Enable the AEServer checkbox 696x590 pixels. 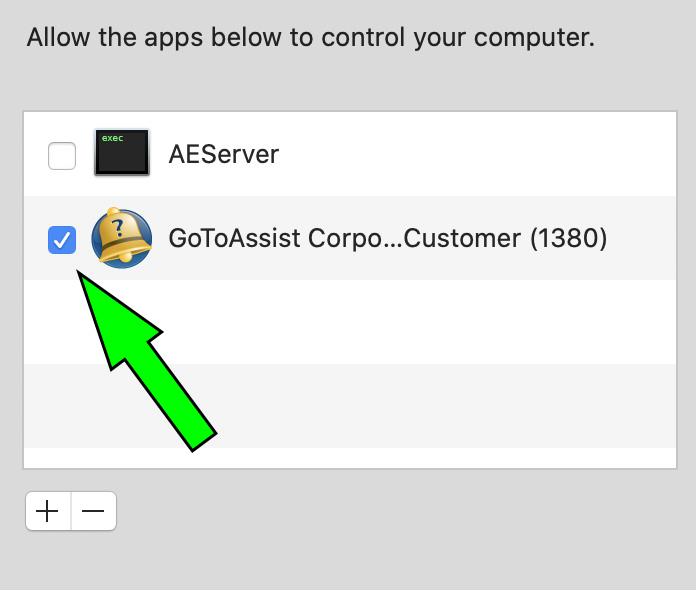[62, 156]
